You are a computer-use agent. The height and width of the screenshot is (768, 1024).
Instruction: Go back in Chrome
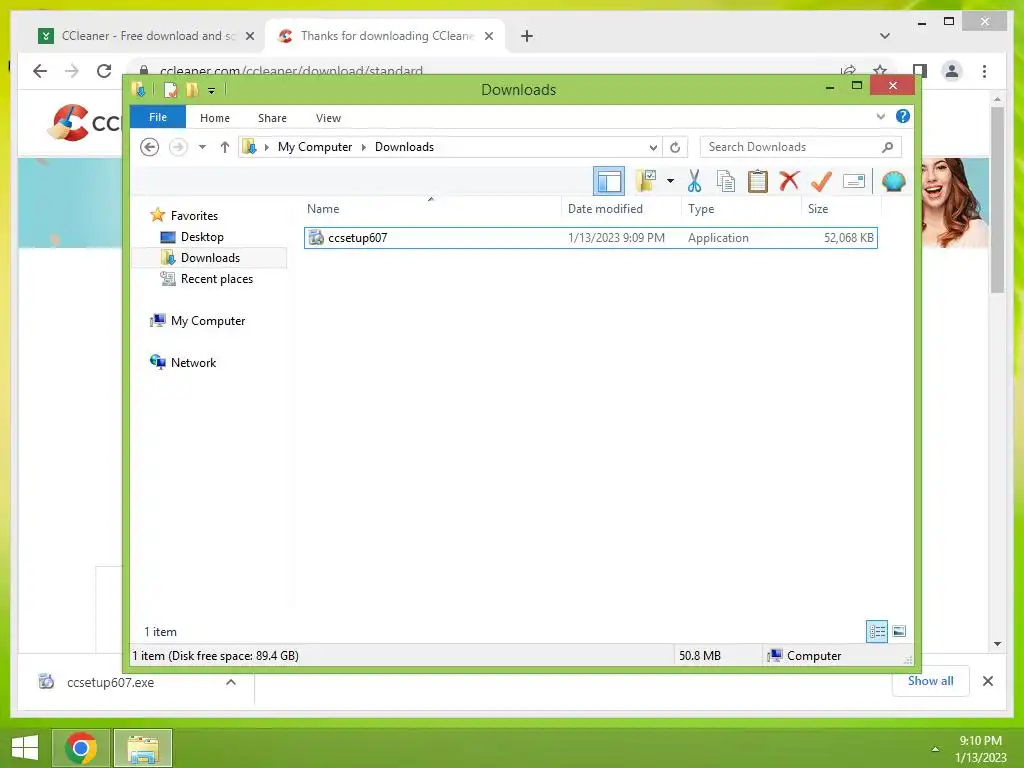click(40, 71)
